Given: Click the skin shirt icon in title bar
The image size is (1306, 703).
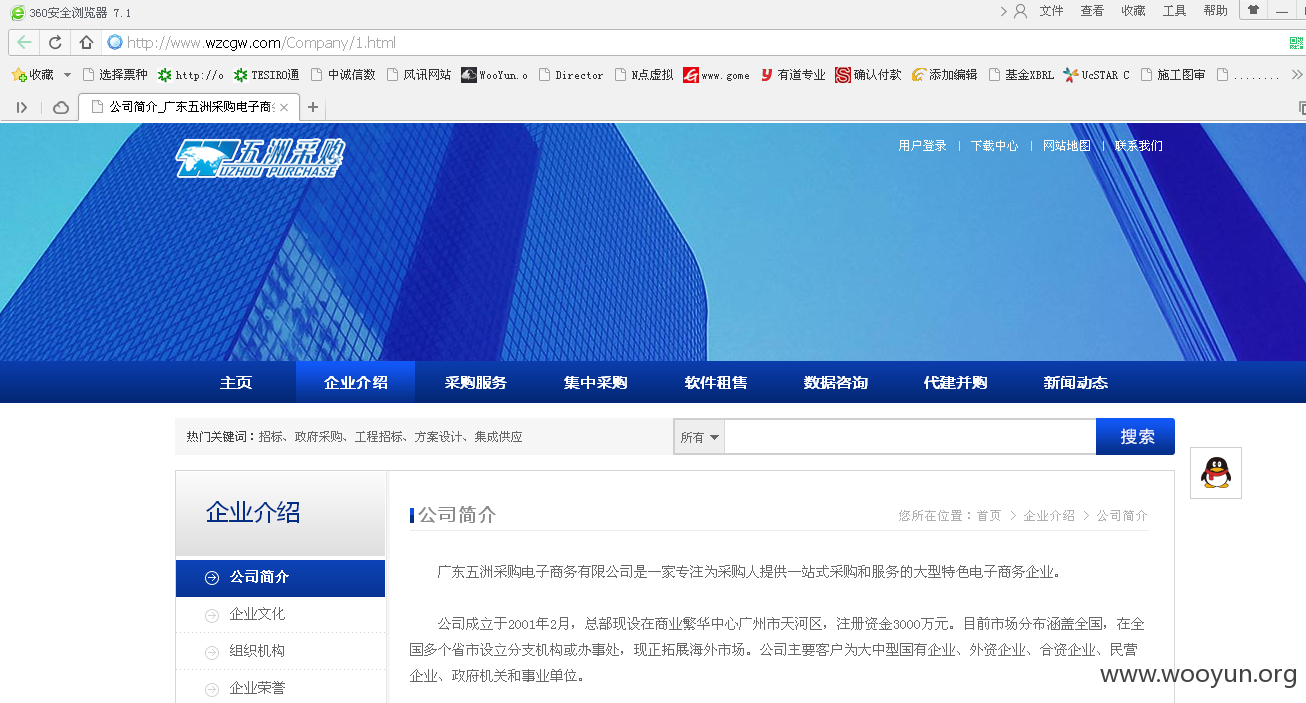Looking at the screenshot, I should (1253, 10).
